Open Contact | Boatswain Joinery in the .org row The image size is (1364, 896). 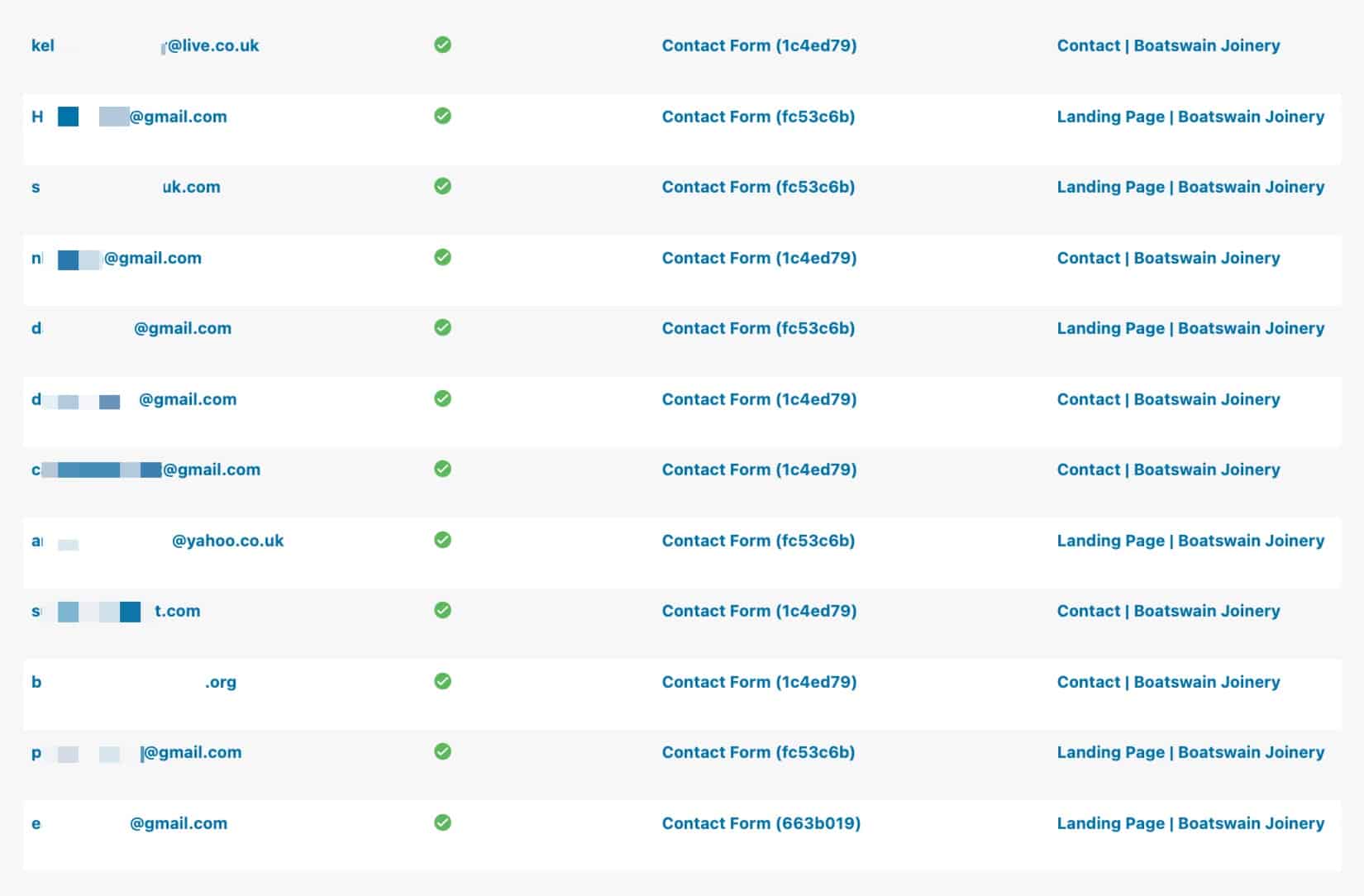point(1168,682)
